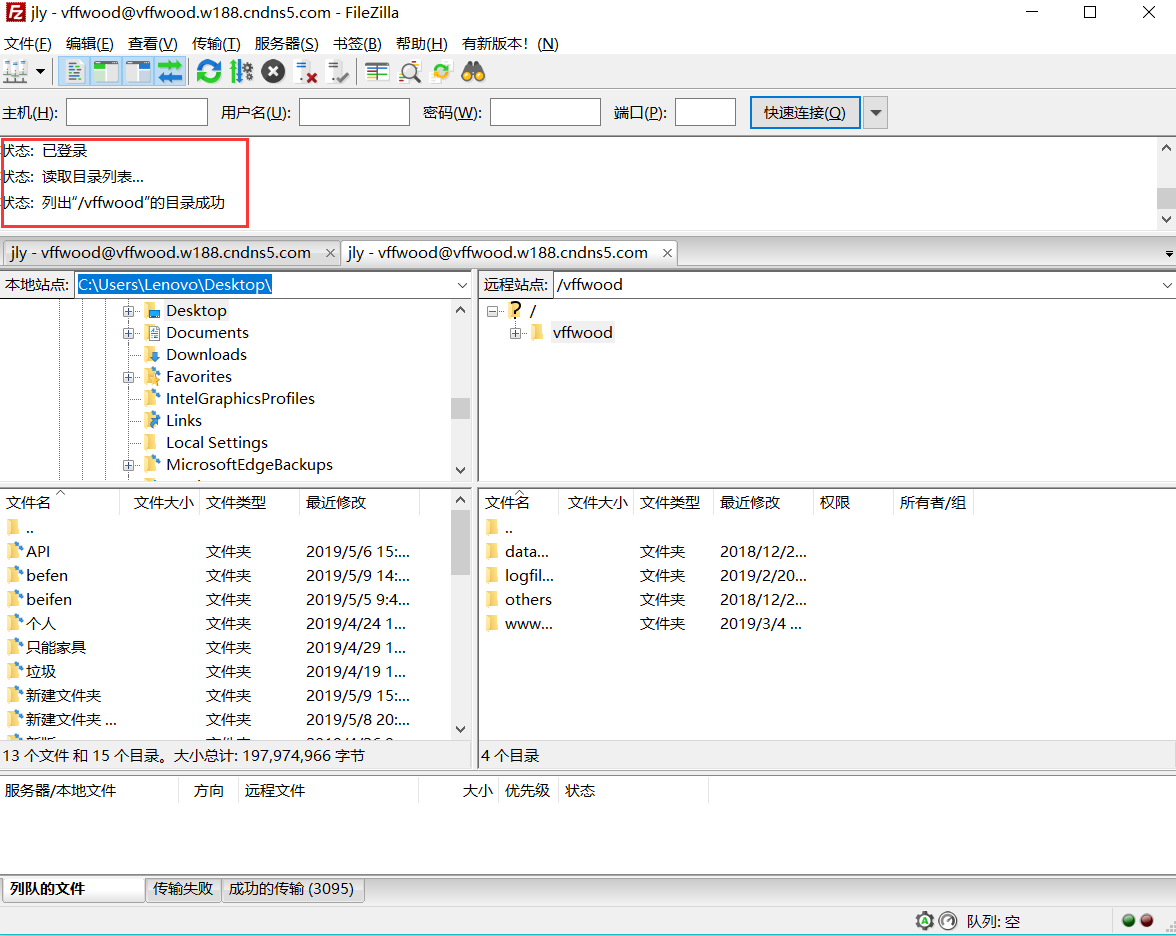Open the Site Manager icon
1176x936 pixels.
(16, 72)
